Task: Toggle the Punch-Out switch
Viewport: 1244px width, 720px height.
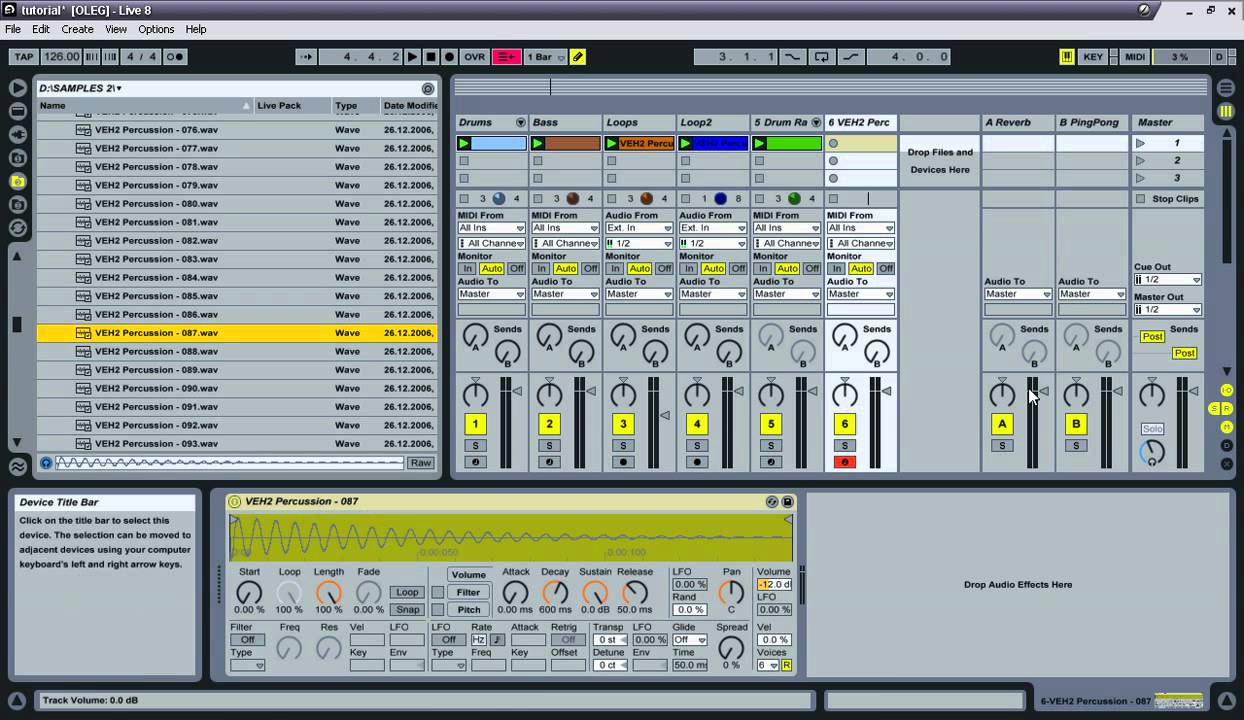Action: tap(851, 57)
